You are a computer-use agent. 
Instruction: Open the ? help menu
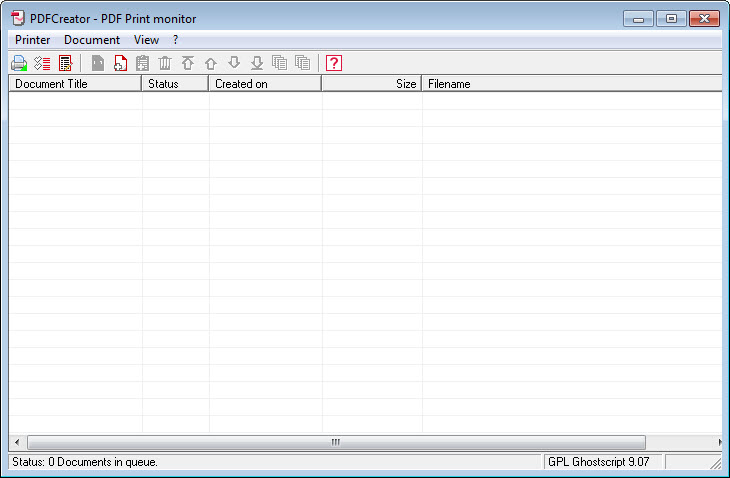175,40
